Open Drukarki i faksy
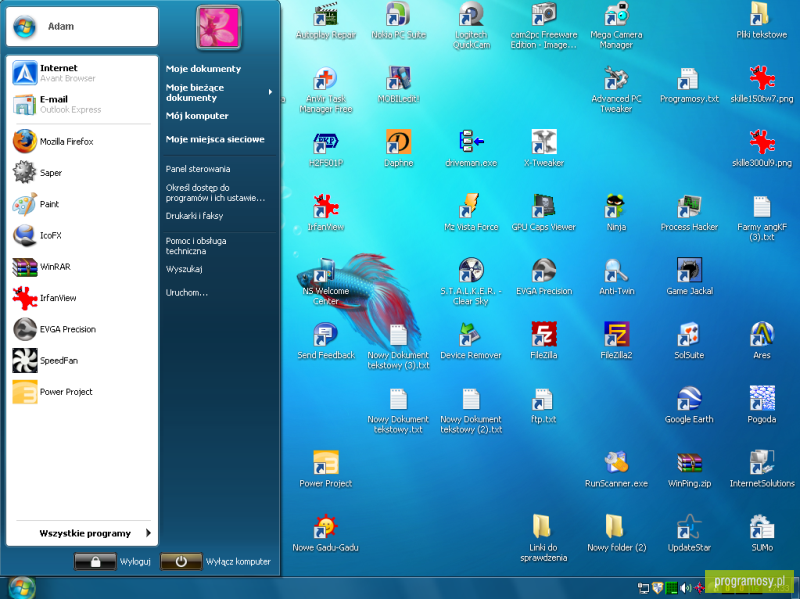Viewport: 800px width, 599px height. click(194, 216)
